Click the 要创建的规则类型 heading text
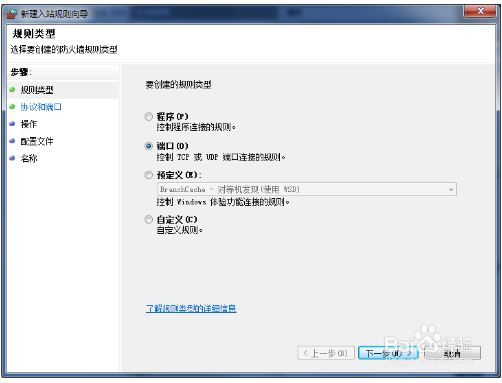 point(178,85)
